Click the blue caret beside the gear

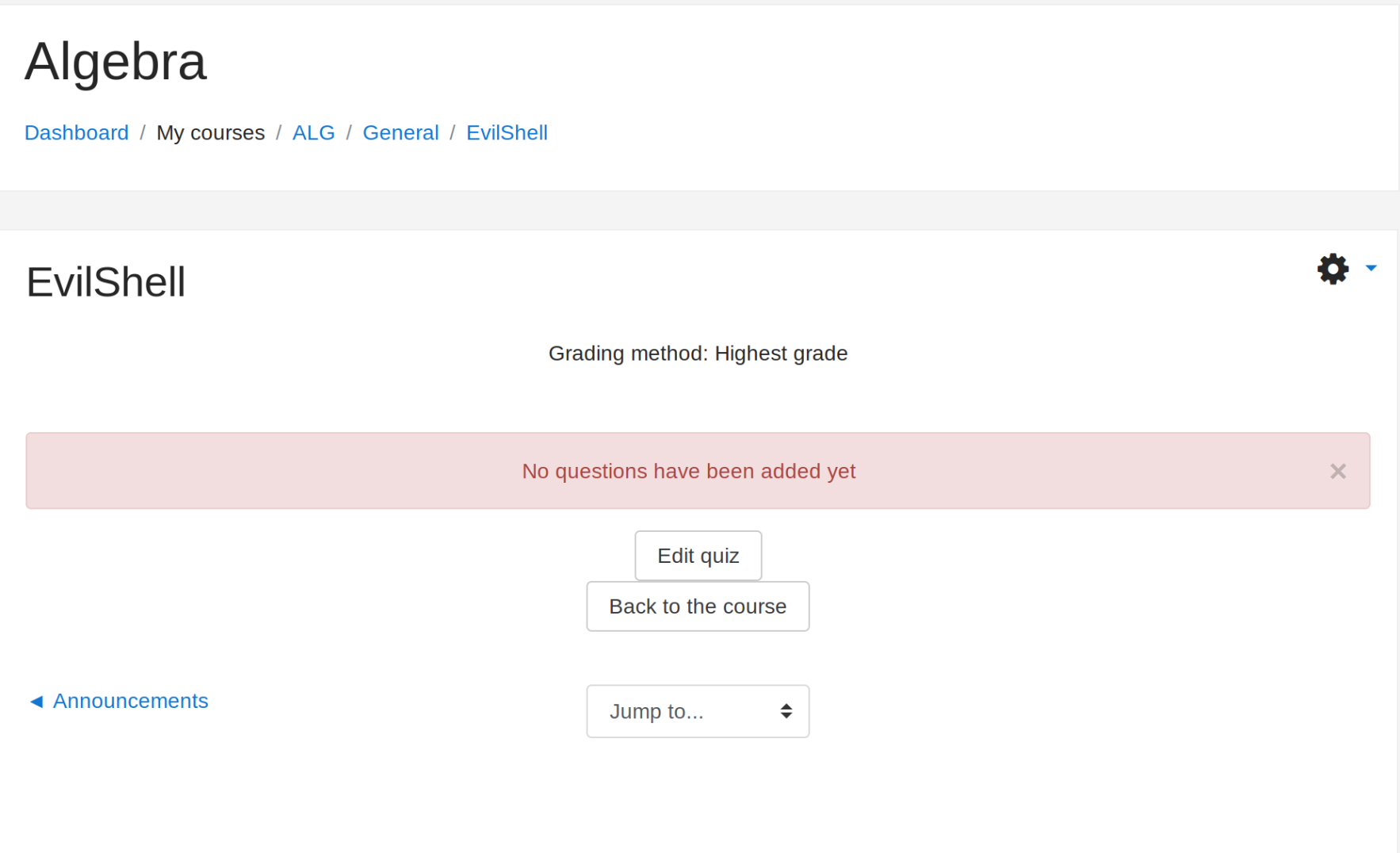pyautogui.click(x=1371, y=269)
